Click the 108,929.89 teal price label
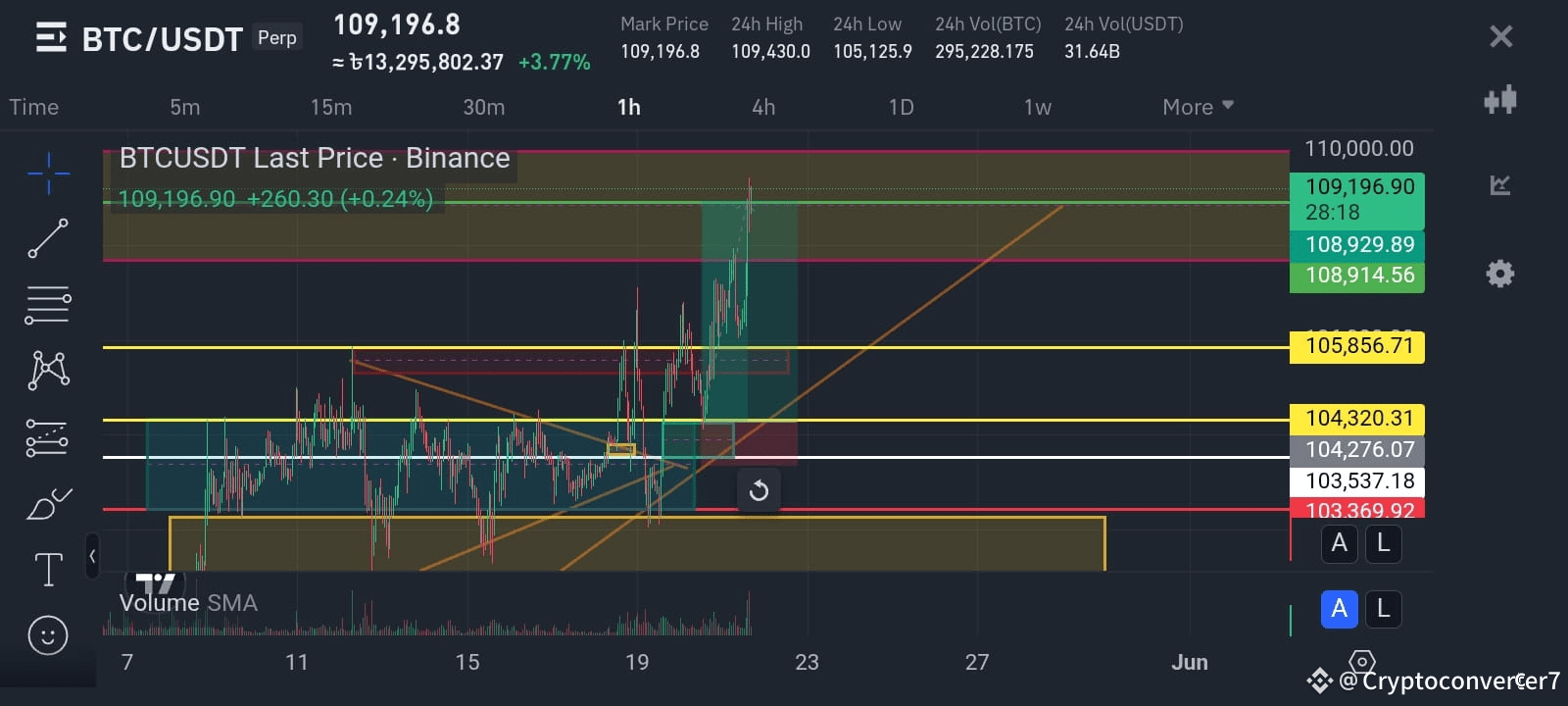Image resolution: width=1568 pixels, height=706 pixels. [1357, 245]
